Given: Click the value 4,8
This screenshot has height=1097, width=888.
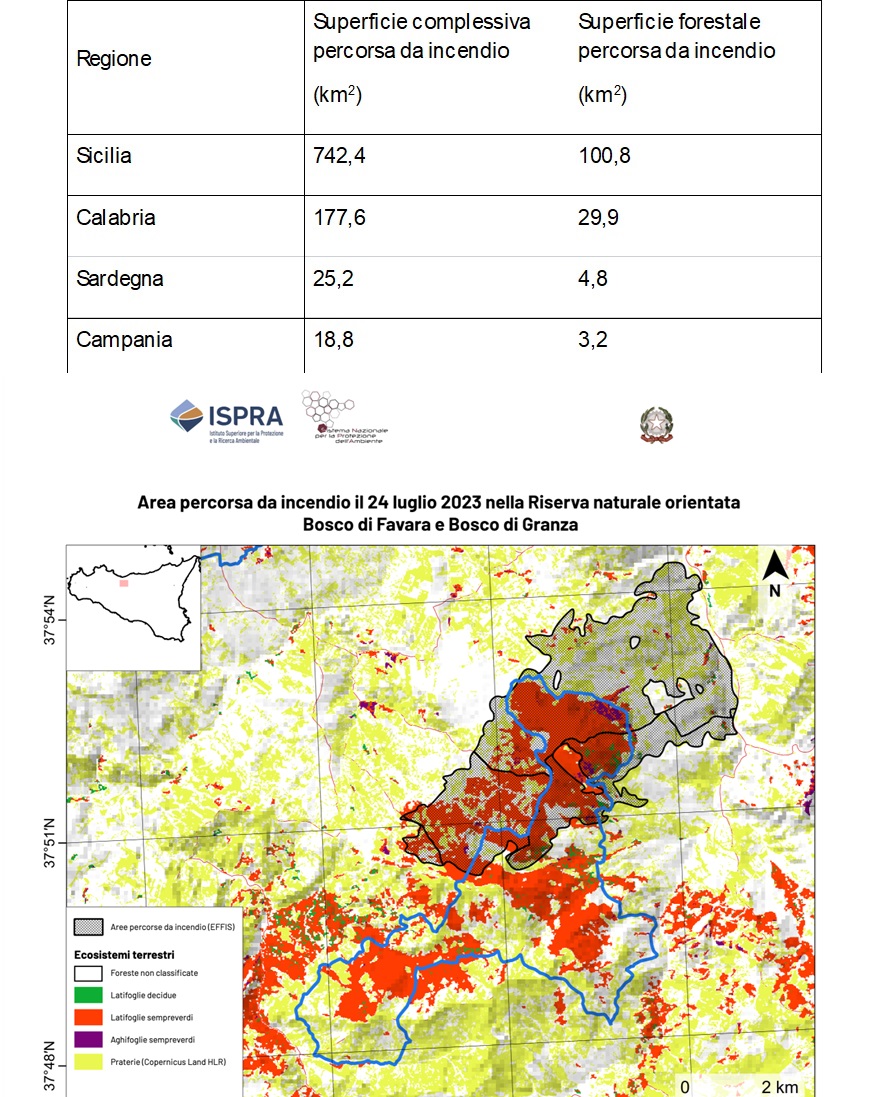Looking at the screenshot, I should (593, 278).
